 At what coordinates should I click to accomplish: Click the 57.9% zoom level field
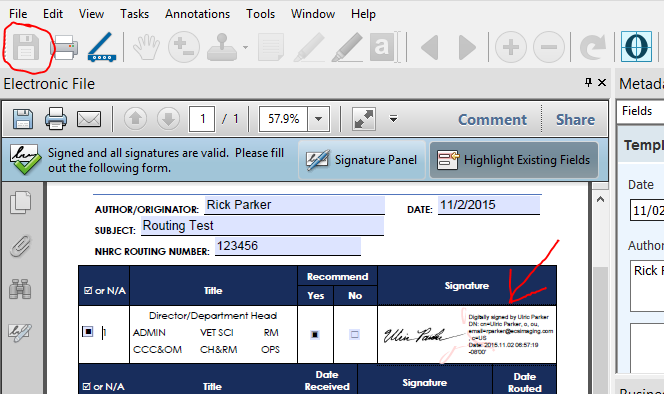tap(284, 119)
